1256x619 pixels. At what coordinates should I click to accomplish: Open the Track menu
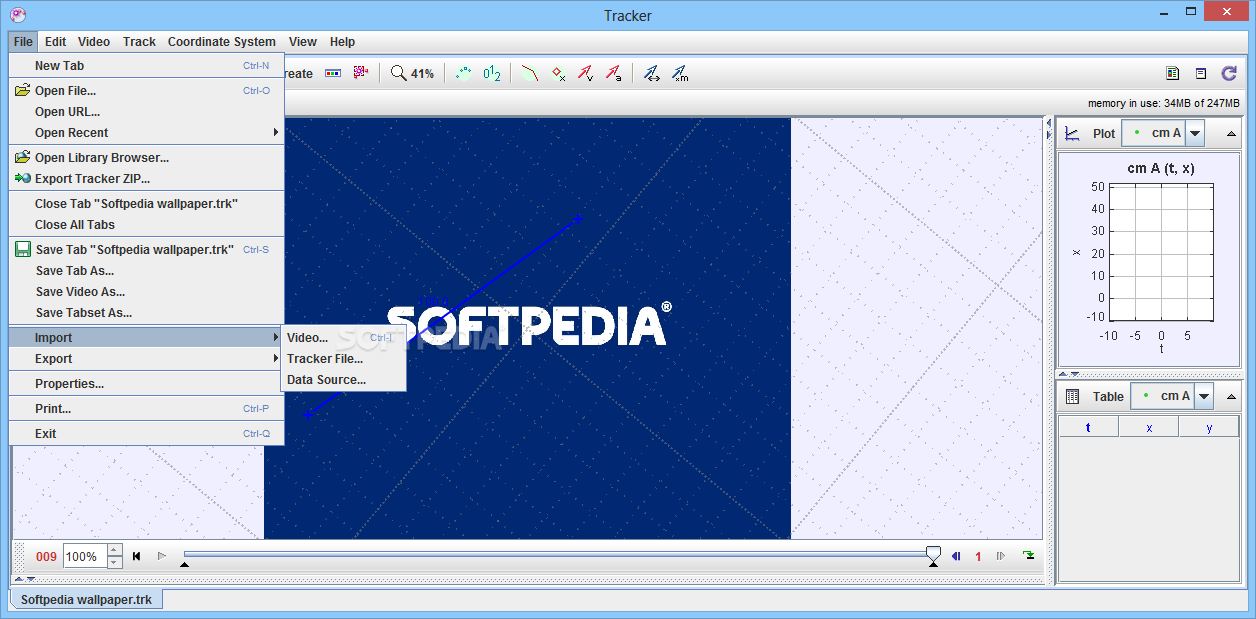tap(139, 41)
